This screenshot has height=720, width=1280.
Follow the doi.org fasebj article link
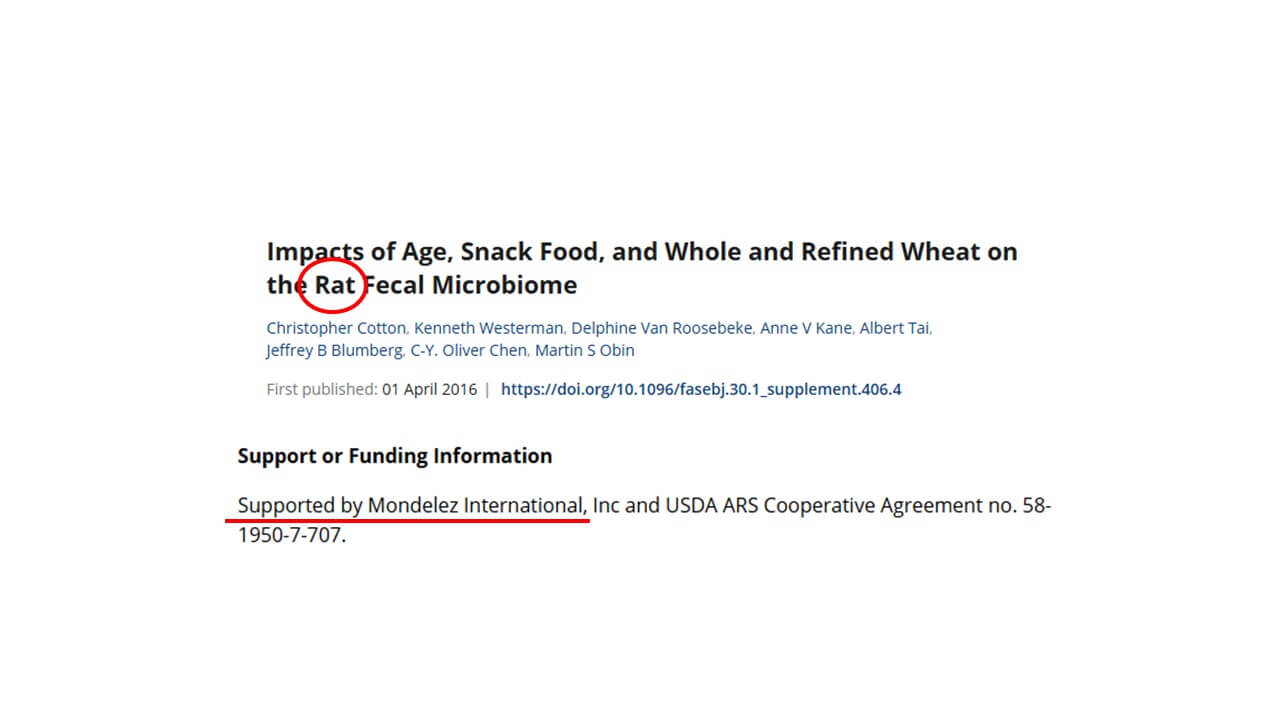coord(701,389)
